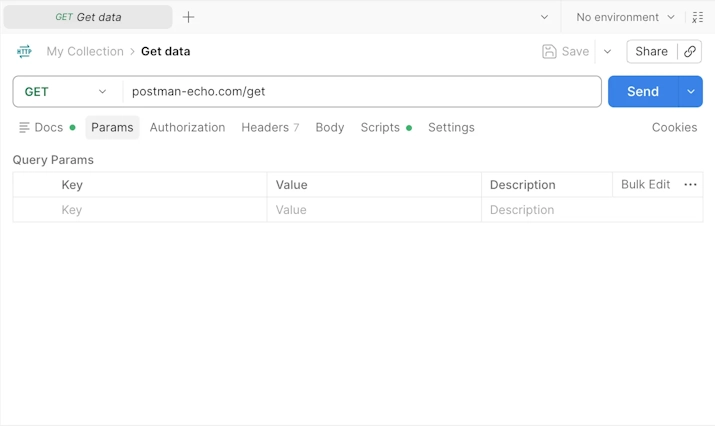Switch to the Authorization tab
The image size is (715, 426).
(187, 127)
